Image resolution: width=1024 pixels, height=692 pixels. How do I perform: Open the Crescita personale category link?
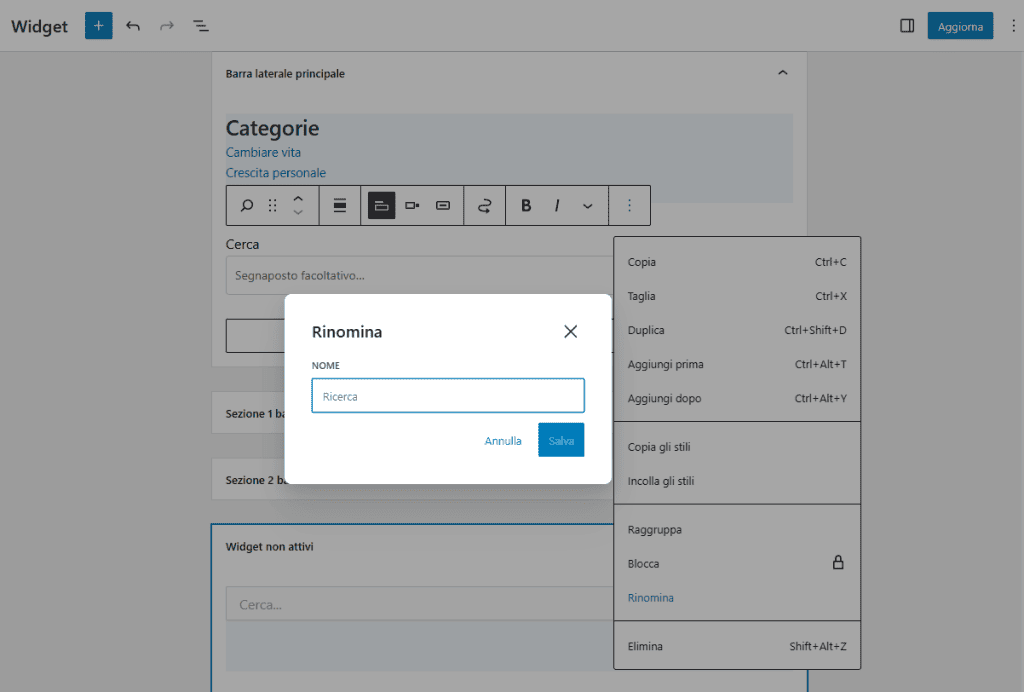tap(276, 172)
